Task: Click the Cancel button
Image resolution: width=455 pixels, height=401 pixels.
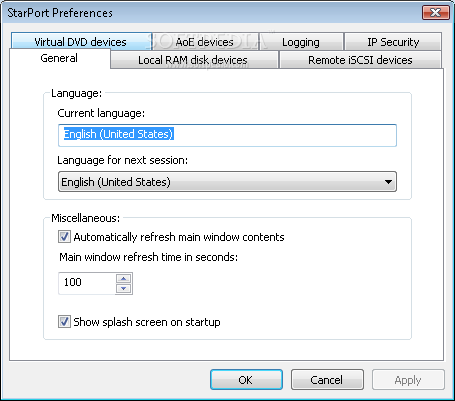Action: (327, 379)
